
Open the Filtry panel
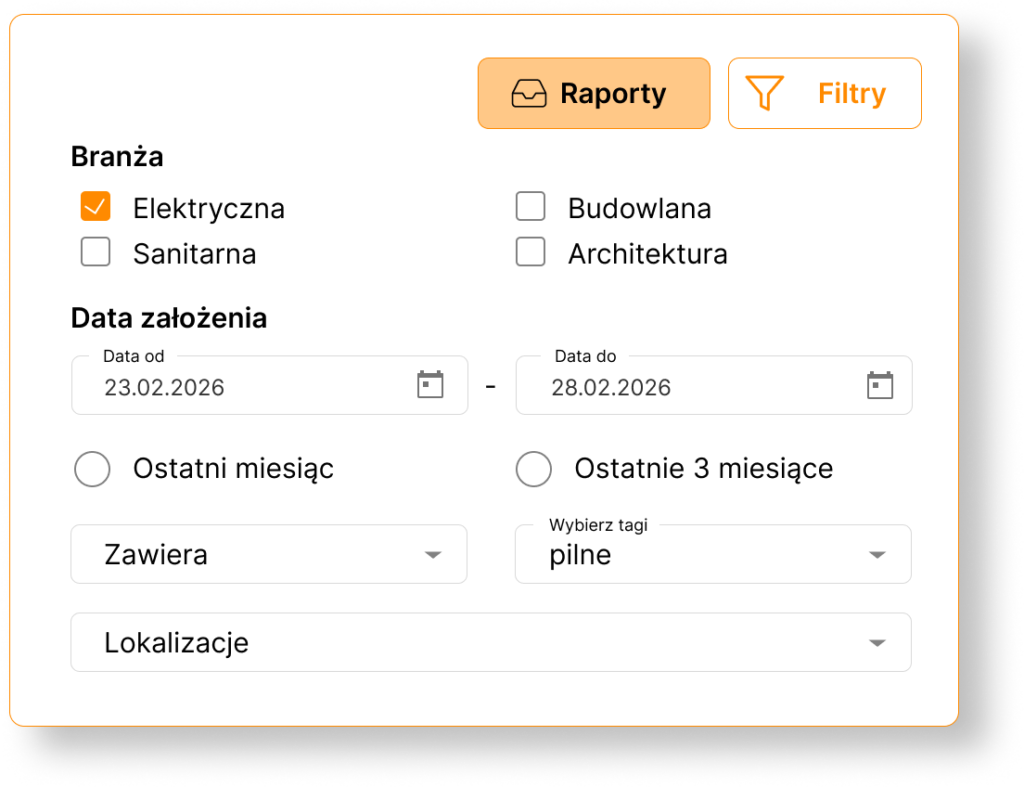coord(824,93)
